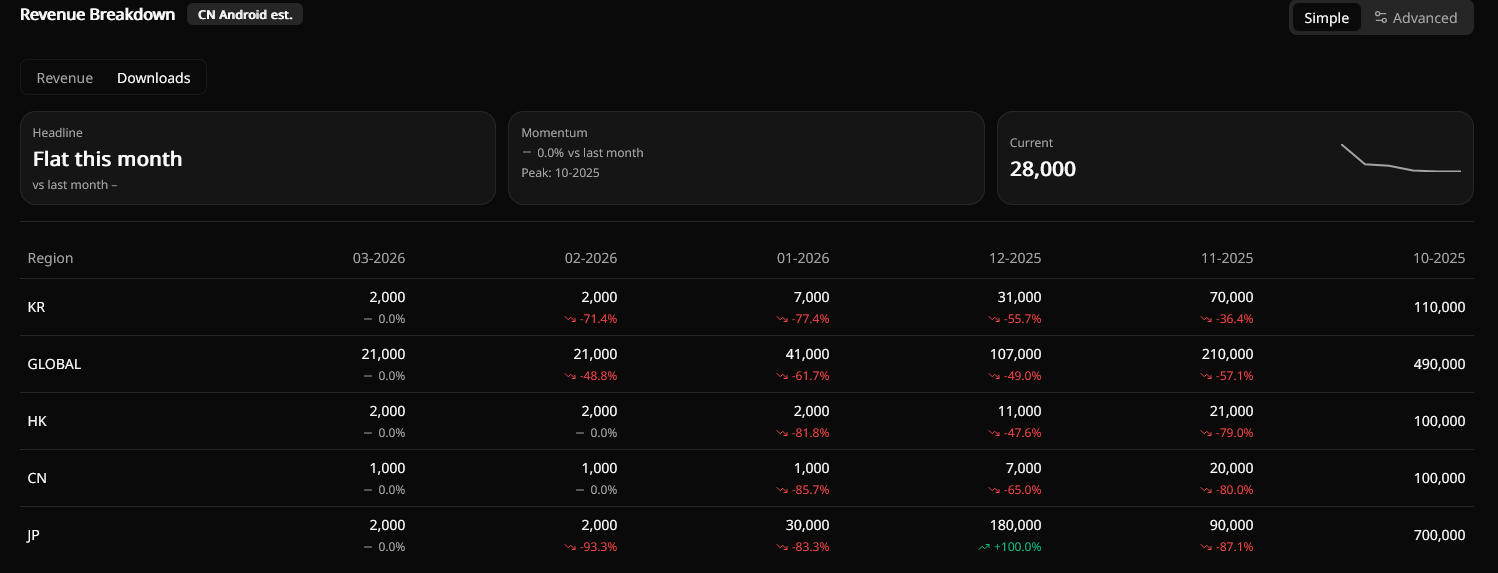Click HK 11-2025 value 21,000
1498x573 pixels.
(x=1231, y=411)
